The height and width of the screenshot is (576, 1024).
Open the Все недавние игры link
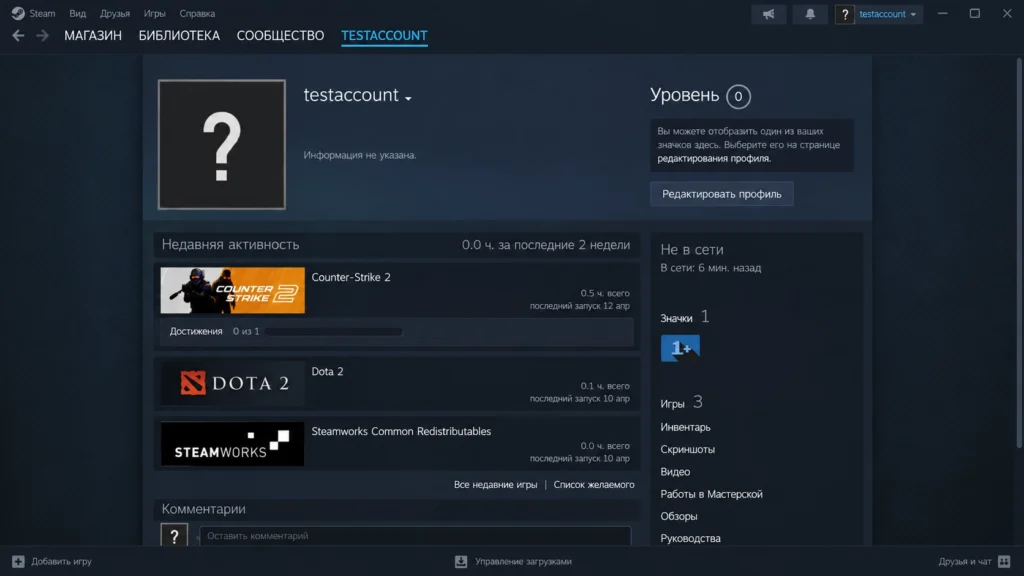click(x=496, y=485)
